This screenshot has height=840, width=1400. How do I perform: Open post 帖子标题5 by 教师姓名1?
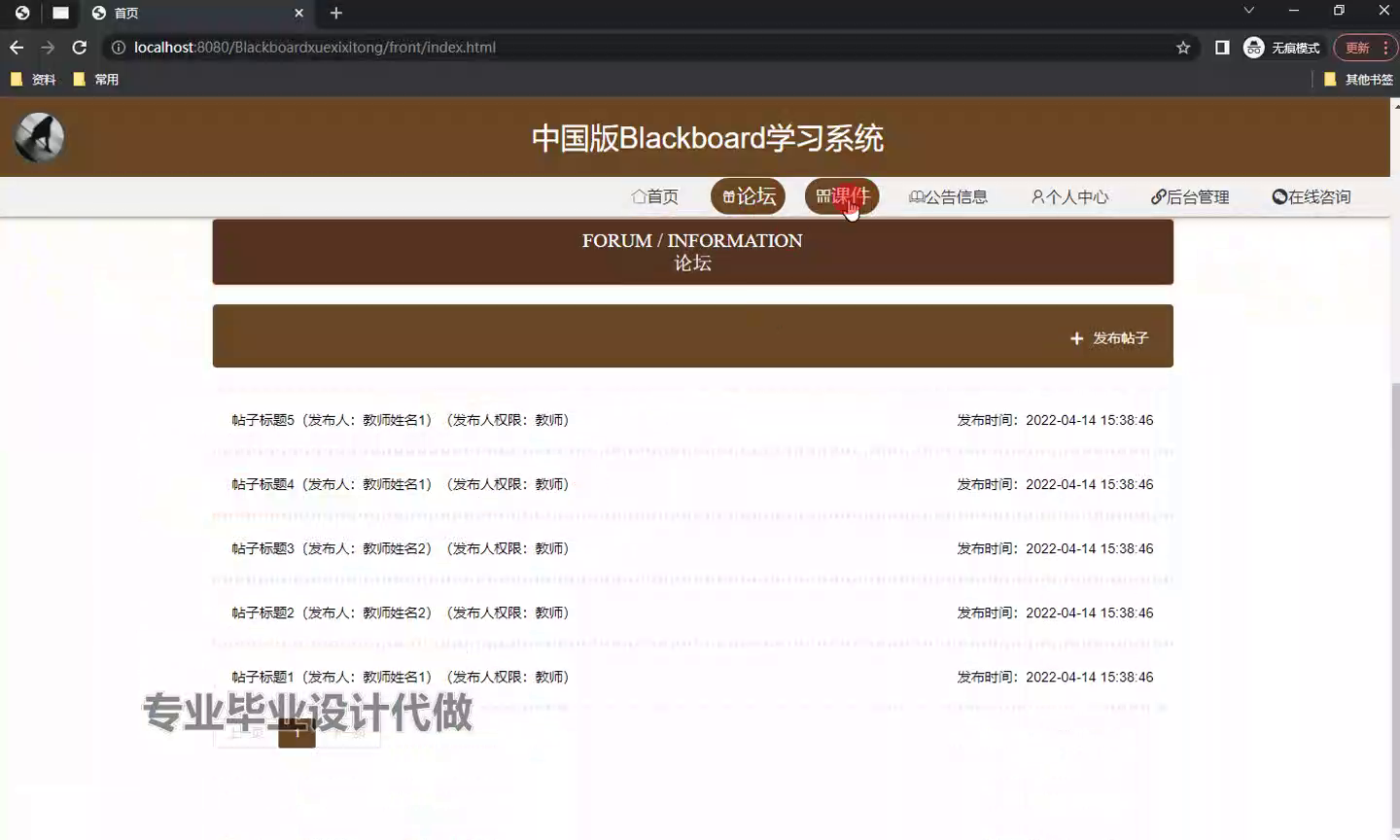click(x=692, y=420)
